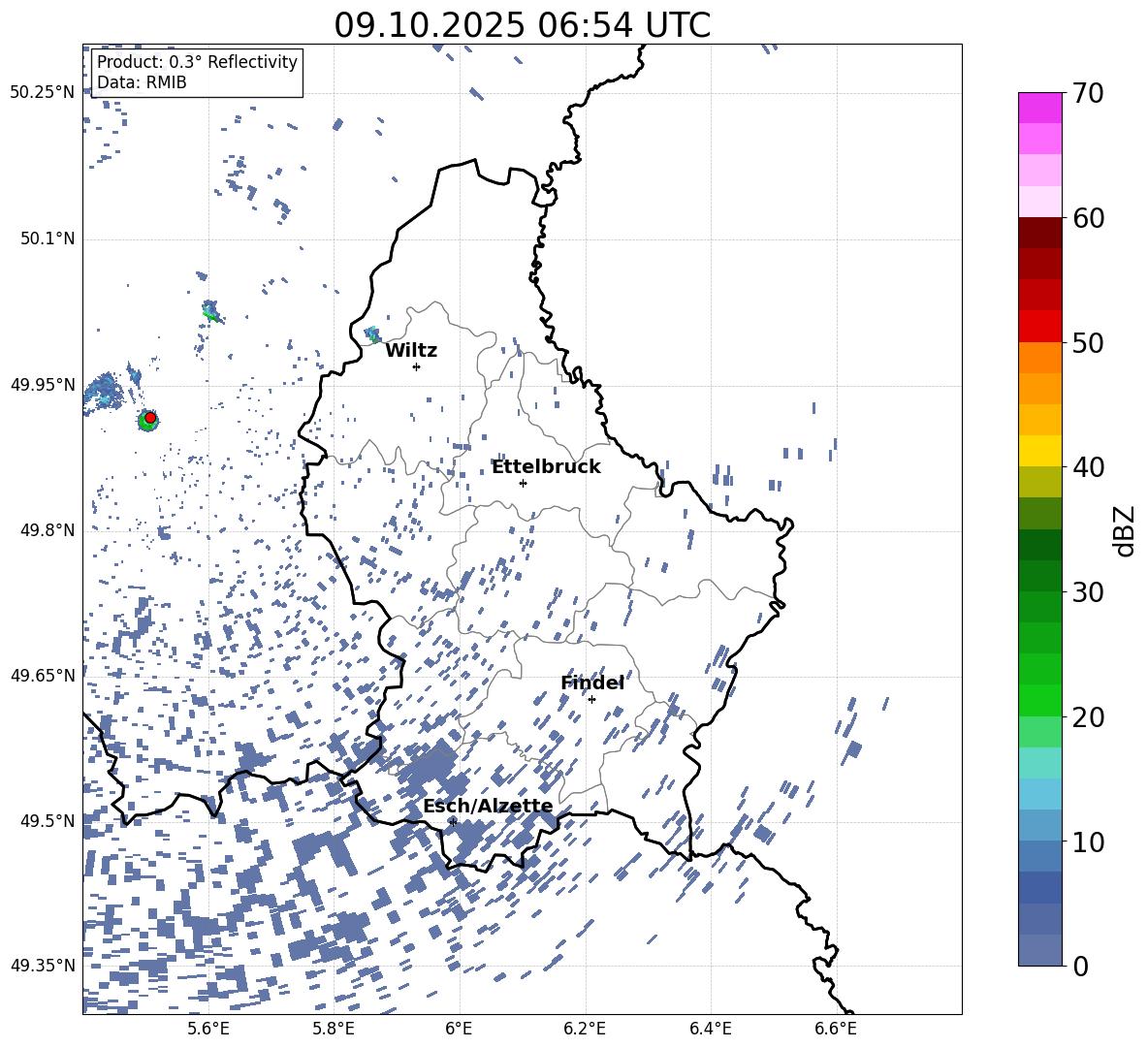The height and width of the screenshot is (1048, 1148).
Task: Click the colorbar 10 tick value
Action: pos(1088,842)
